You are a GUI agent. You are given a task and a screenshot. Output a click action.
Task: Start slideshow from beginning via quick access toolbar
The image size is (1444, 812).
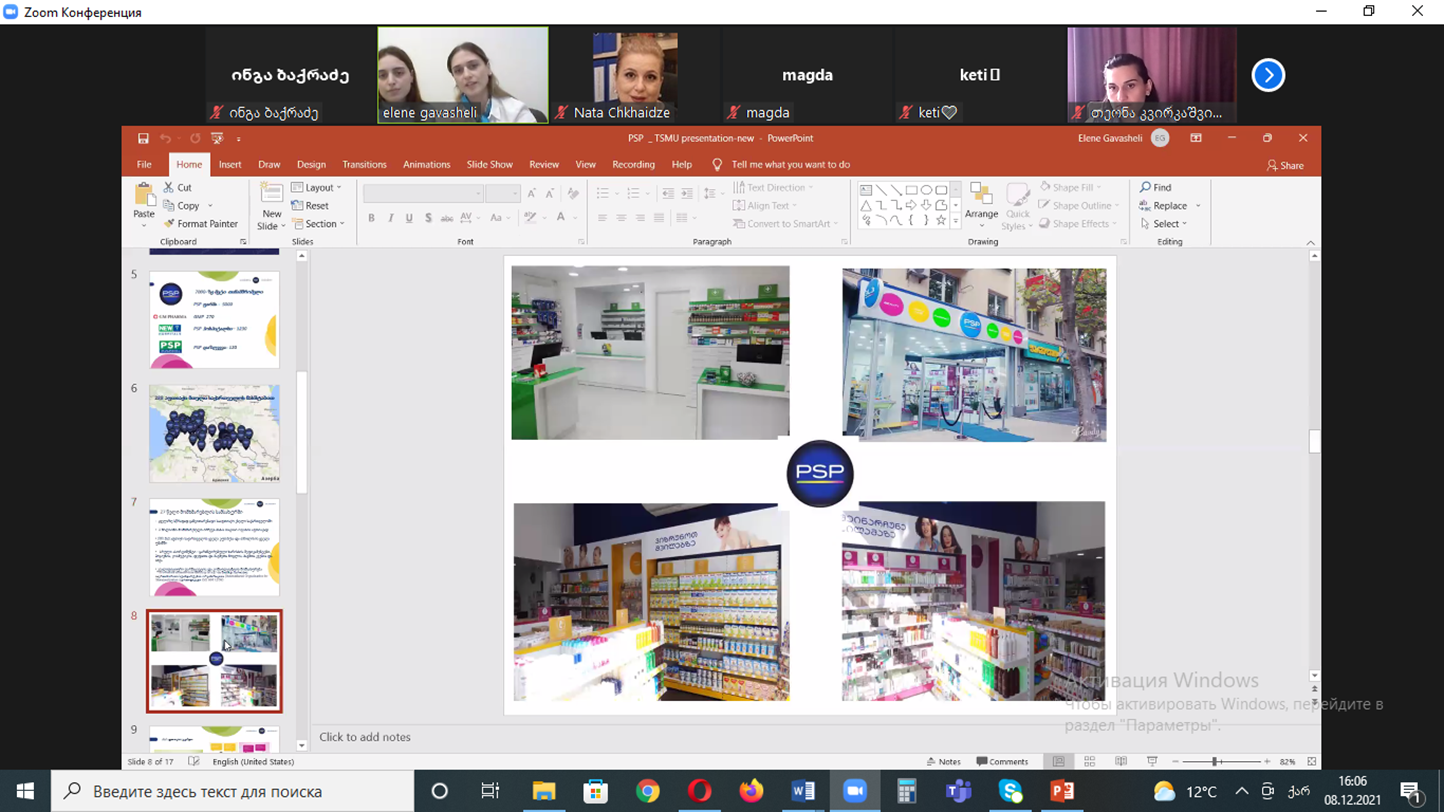pyautogui.click(x=217, y=139)
